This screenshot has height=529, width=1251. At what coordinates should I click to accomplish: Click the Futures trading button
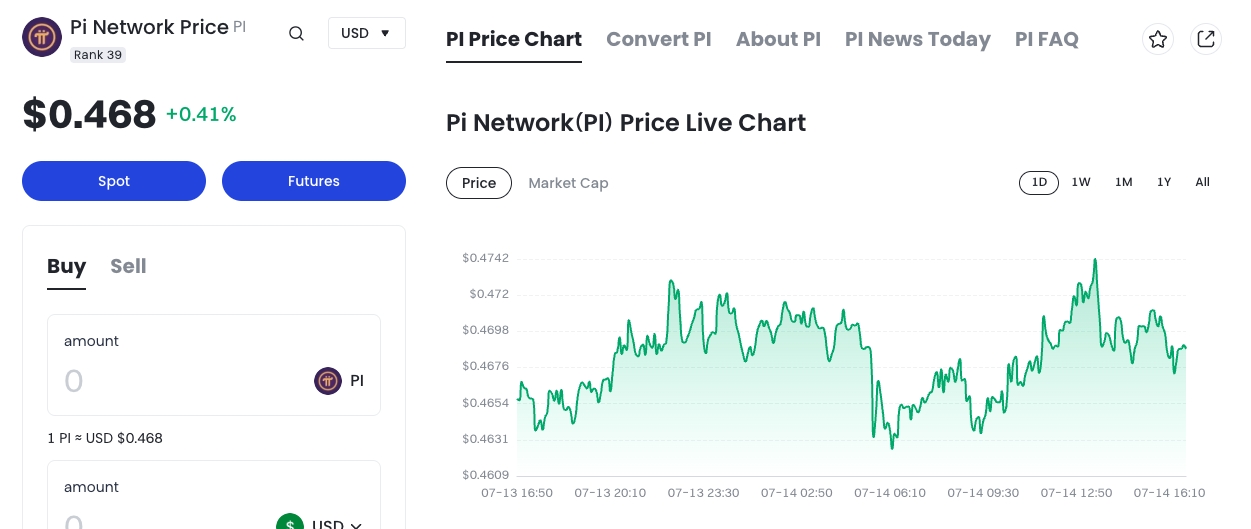coord(314,181)
